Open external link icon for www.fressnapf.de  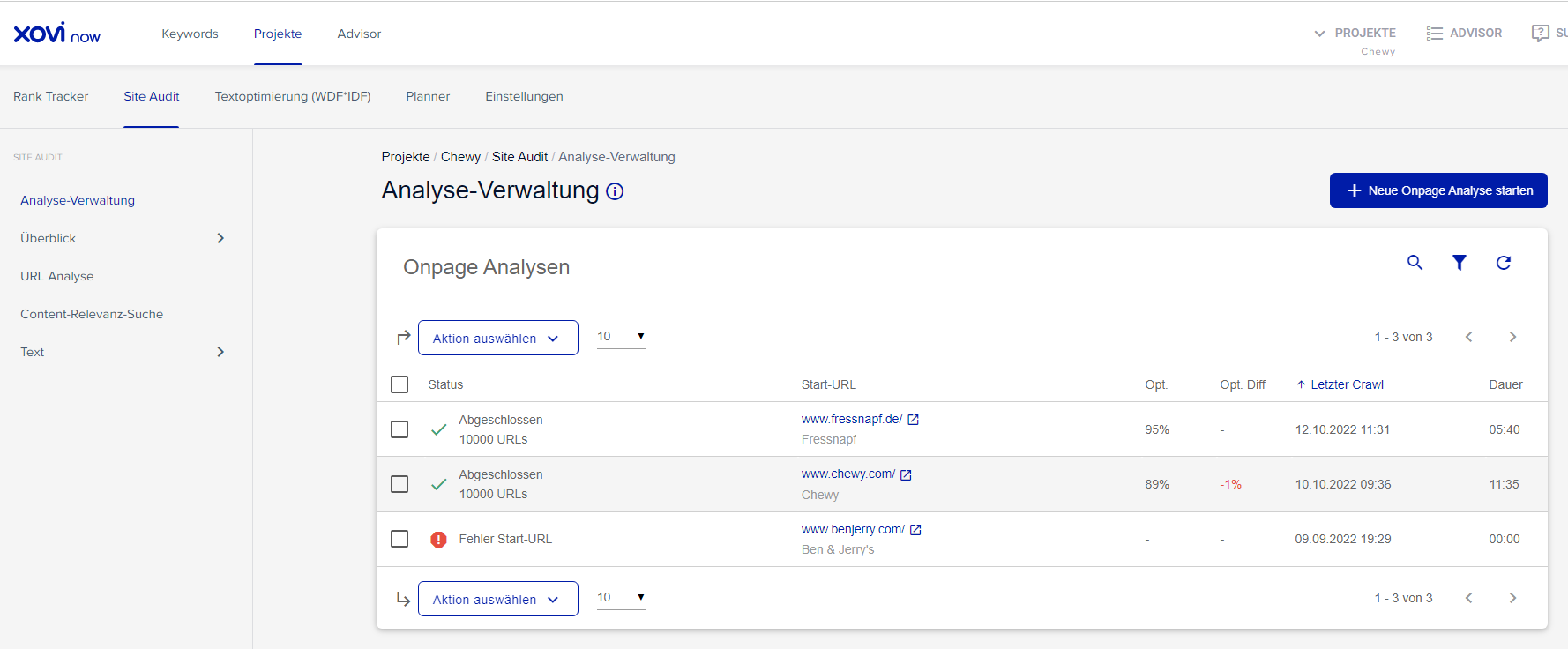pyautogui.click(x=914, y=420)
